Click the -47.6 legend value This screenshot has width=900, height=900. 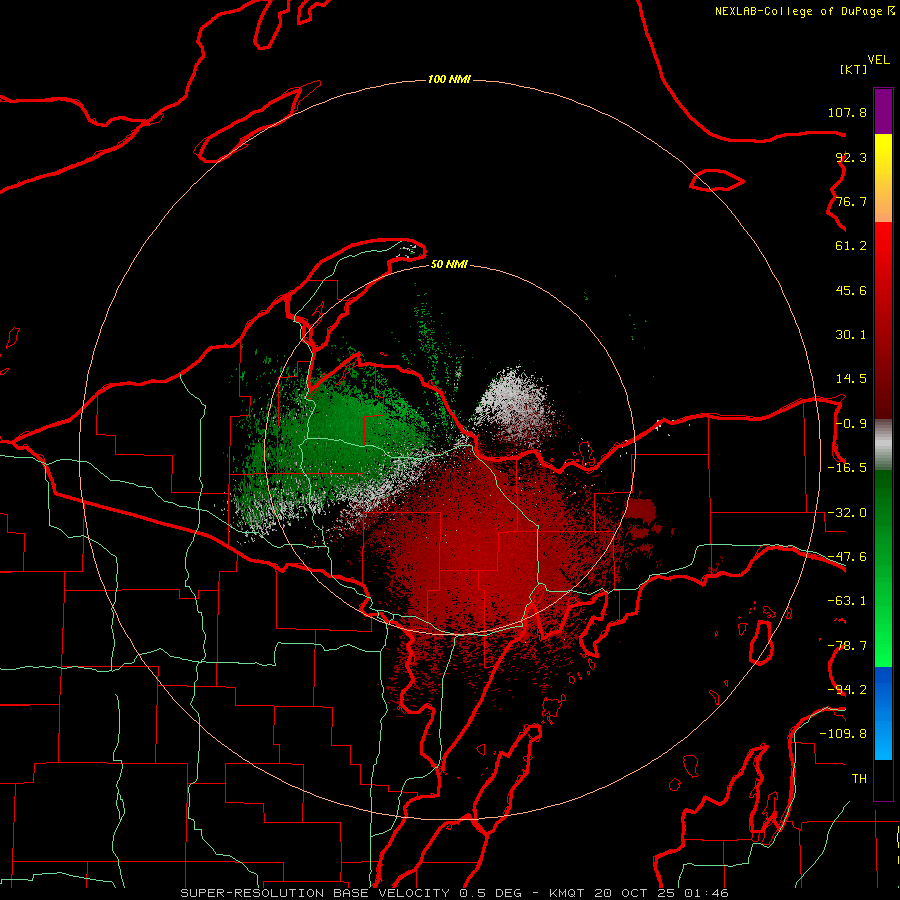tap(847, 557)
